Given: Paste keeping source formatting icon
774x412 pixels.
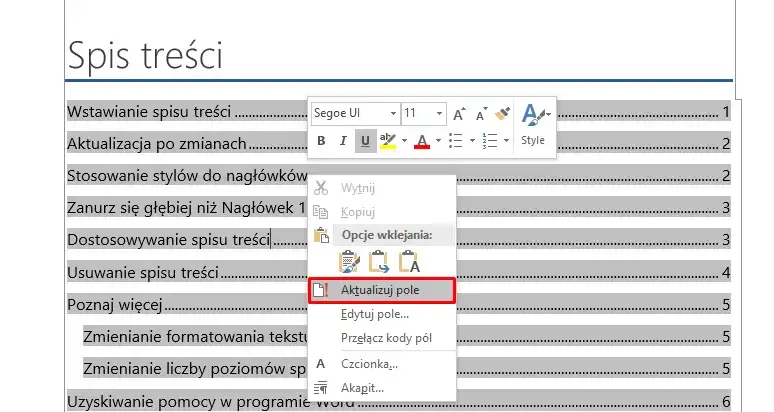Looking at the screenshot, I should coord(349,262).
